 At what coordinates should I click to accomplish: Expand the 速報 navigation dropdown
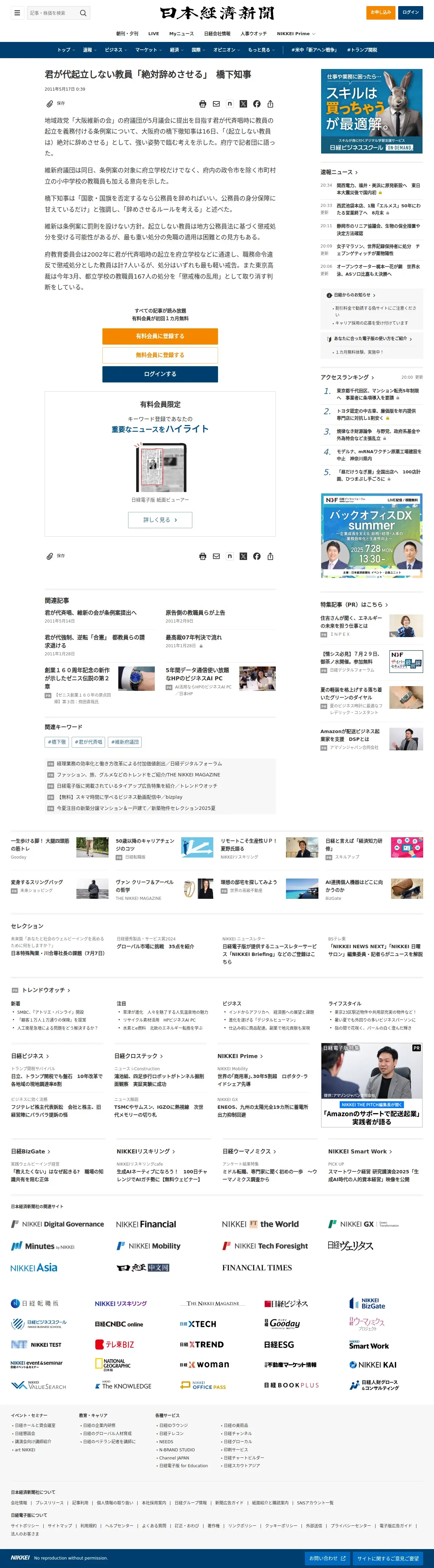[90, 50]
